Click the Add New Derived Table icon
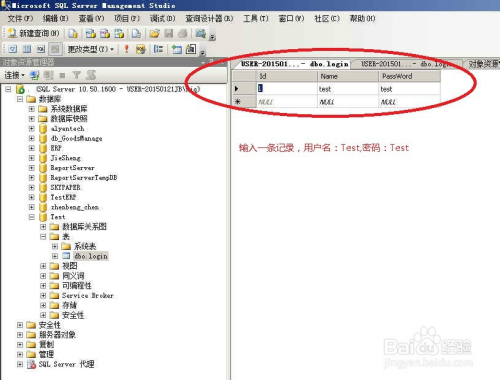Viewport: 500px width, 380px height. point(191,49)
